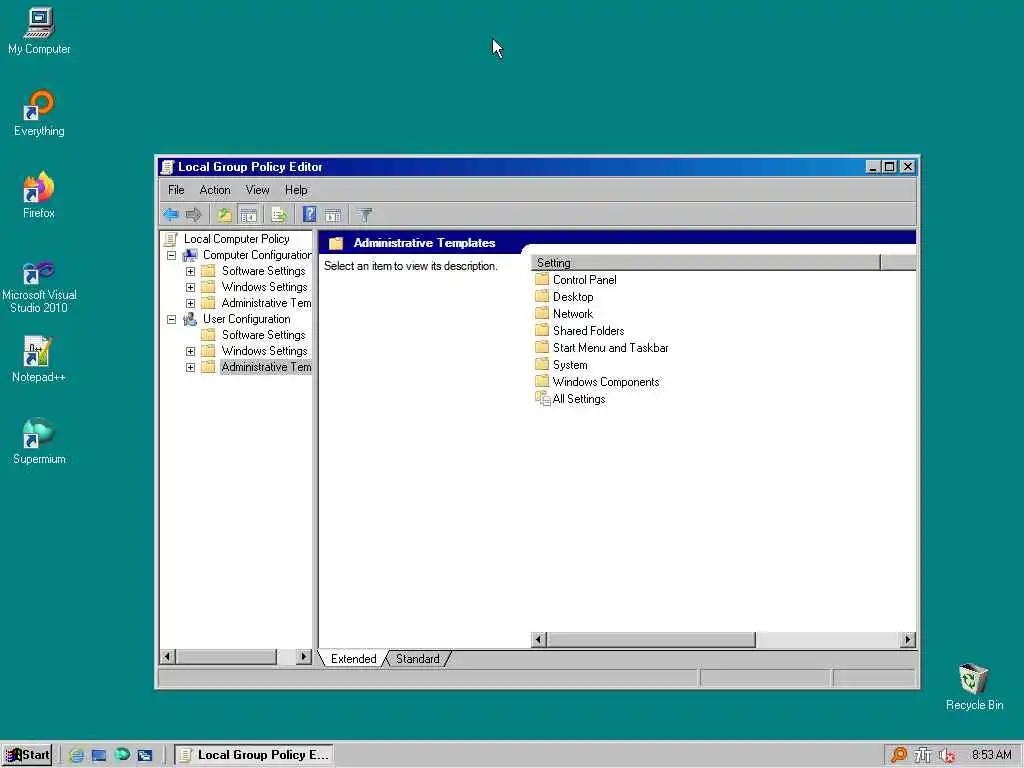Click Internet Explorer quick launch icon
The height and width of the screenshot is (768, 1024).
pyautogui.click(x=76, y=755)
